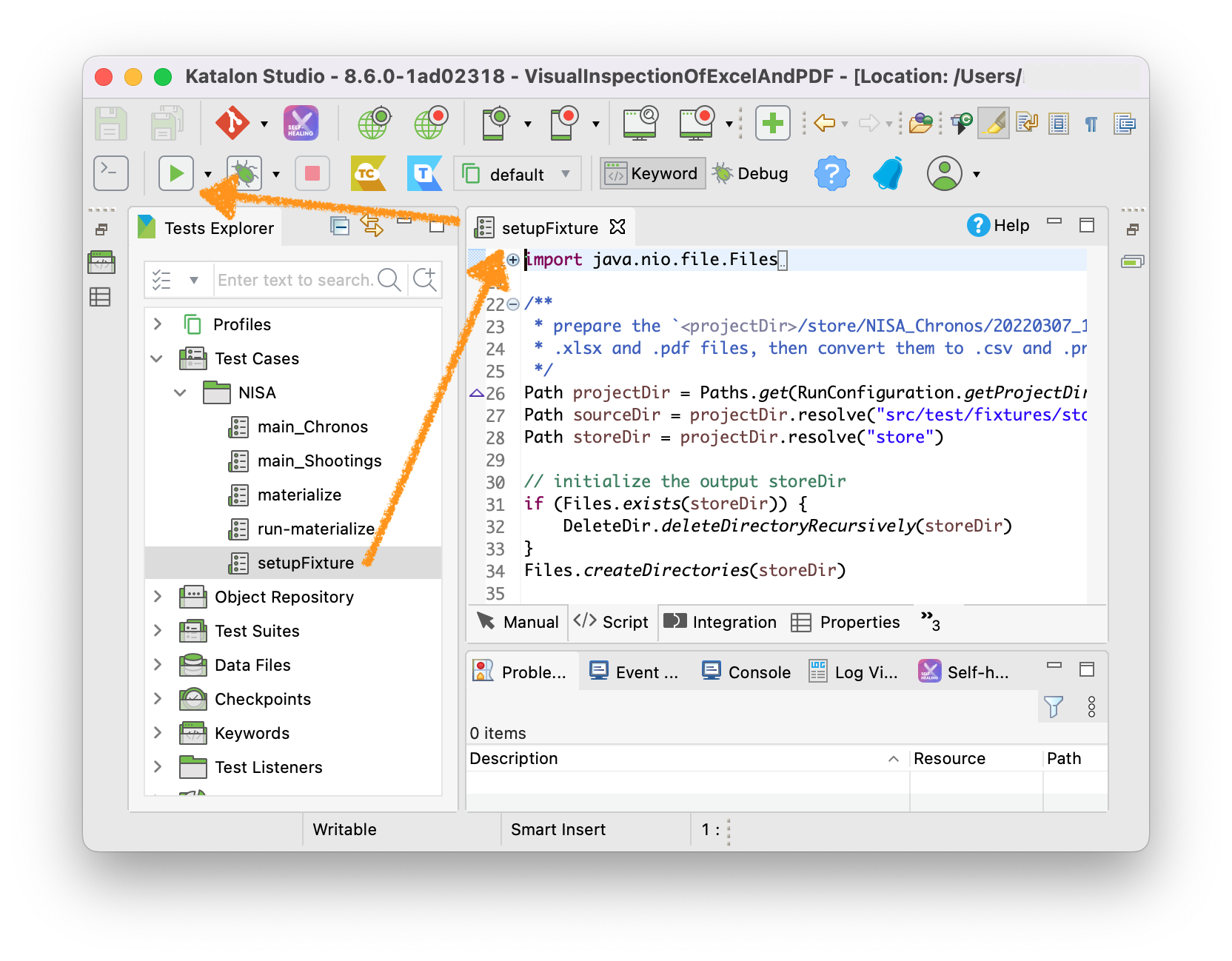Open Katalon TestOps T icon

(x=425, y=173)
